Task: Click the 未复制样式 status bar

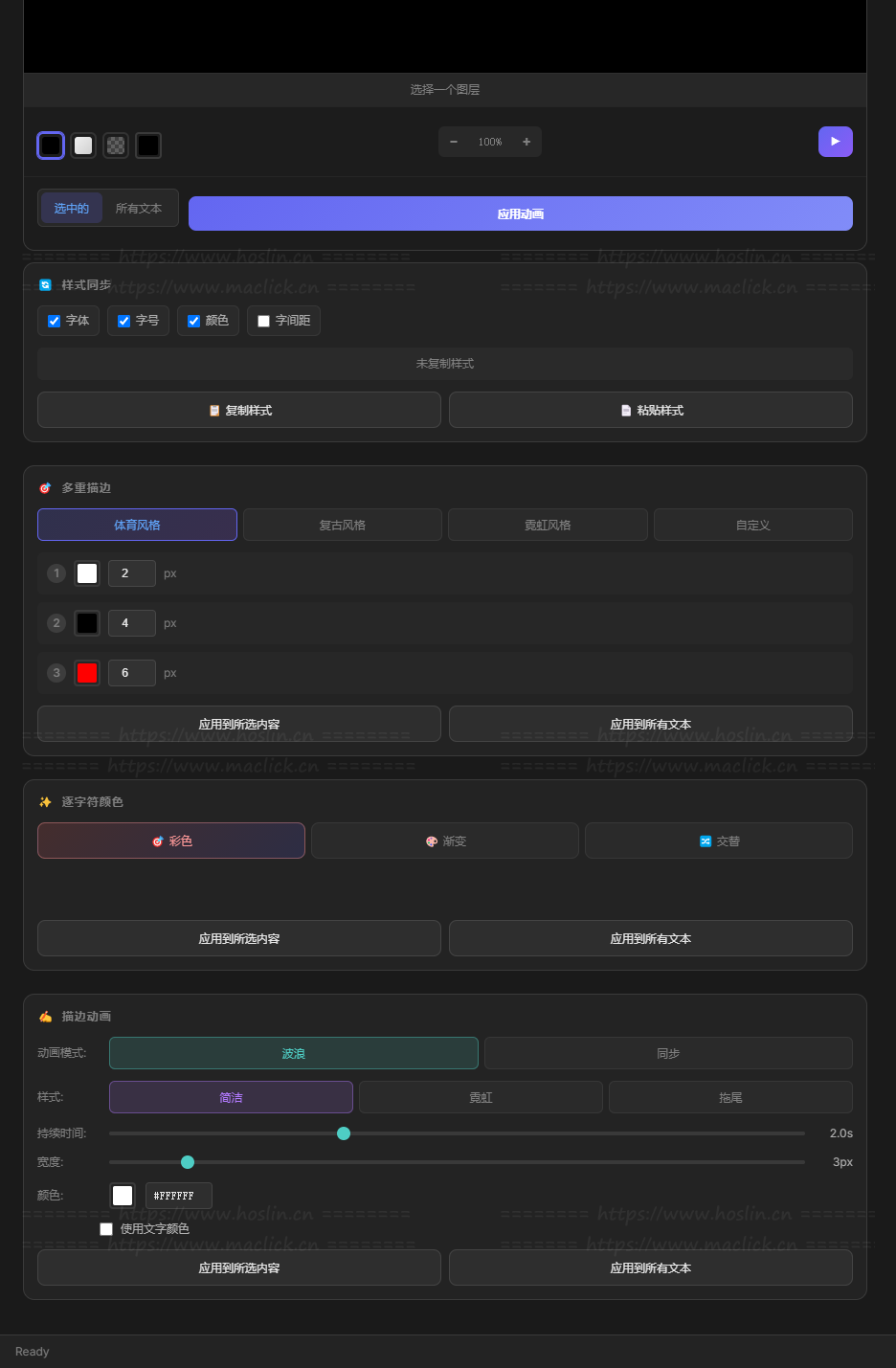Action: click(445, 364)
